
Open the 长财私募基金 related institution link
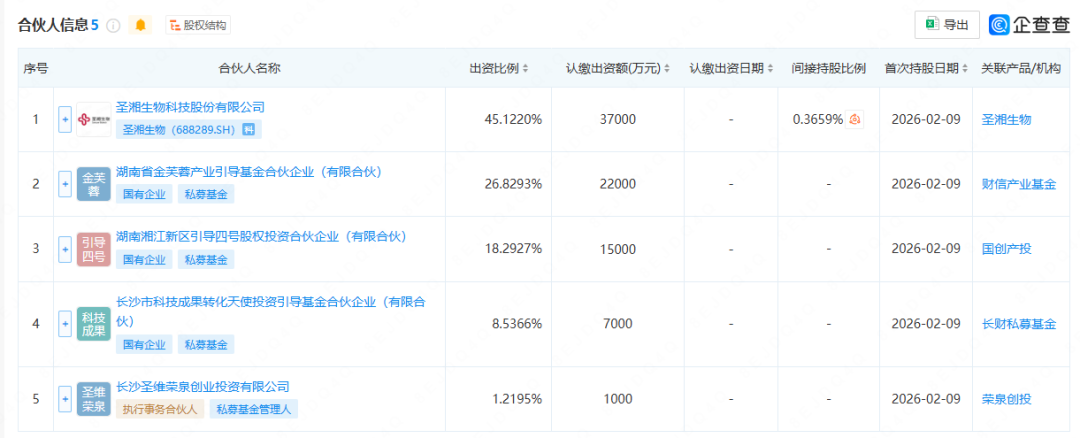[x=1019, y=324]
